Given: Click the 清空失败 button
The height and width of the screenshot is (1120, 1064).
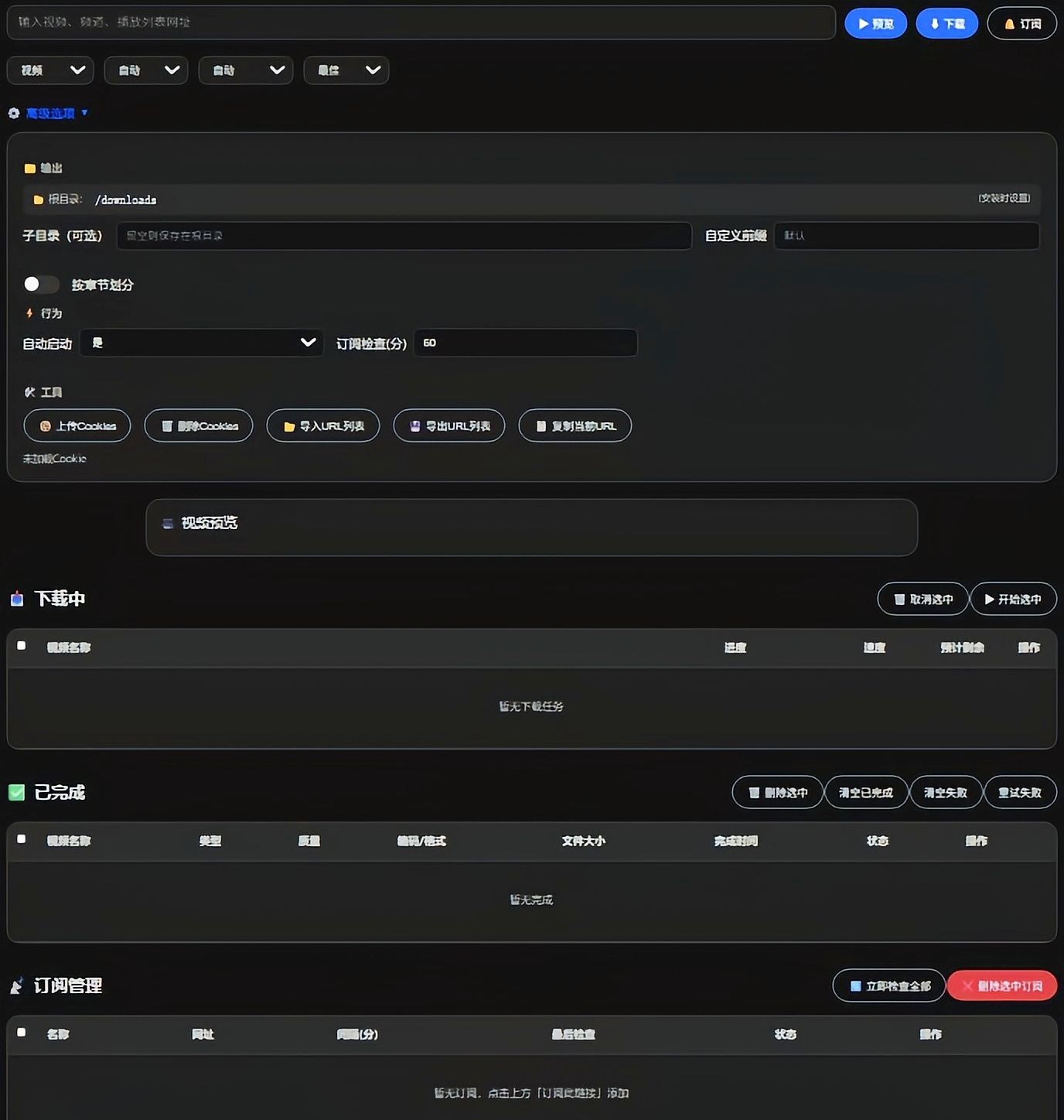Looking at the screenshot, I should 946,792.
